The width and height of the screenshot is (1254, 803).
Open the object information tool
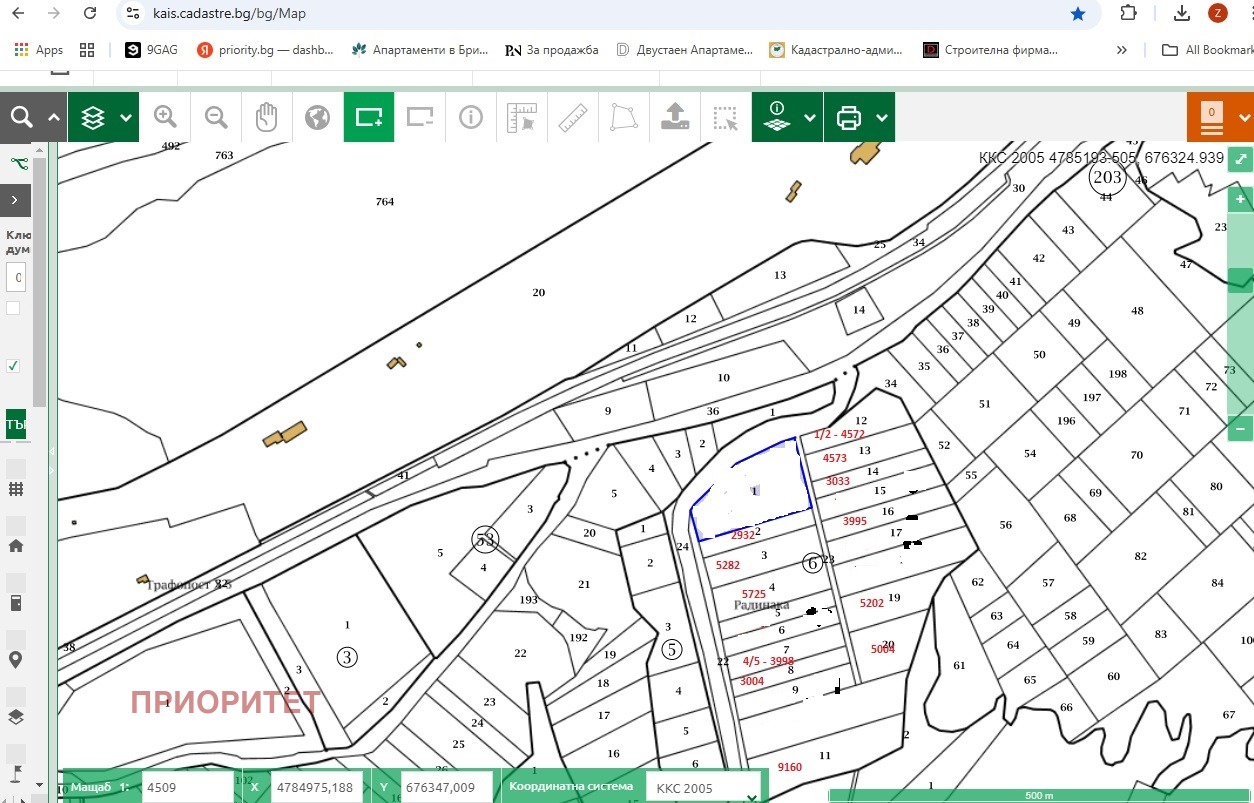click(470, 117)
